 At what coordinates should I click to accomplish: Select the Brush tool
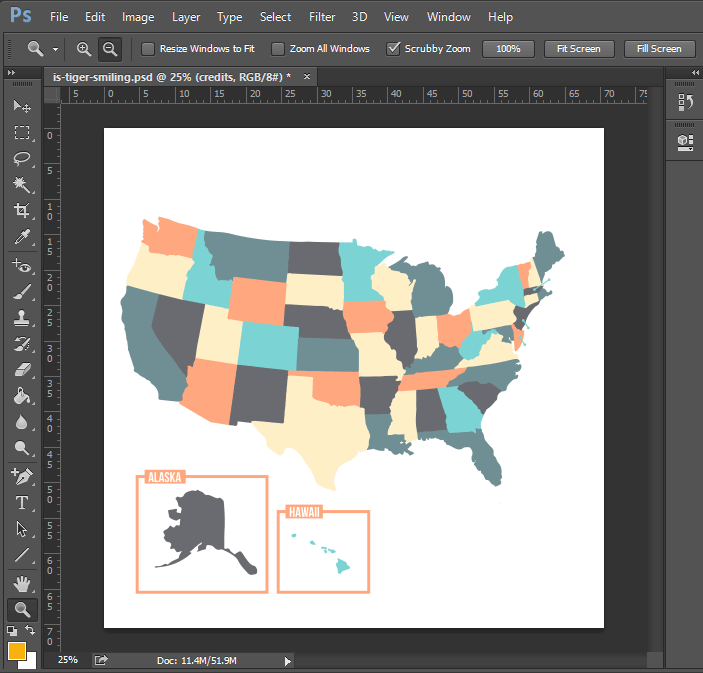(21, 292)
